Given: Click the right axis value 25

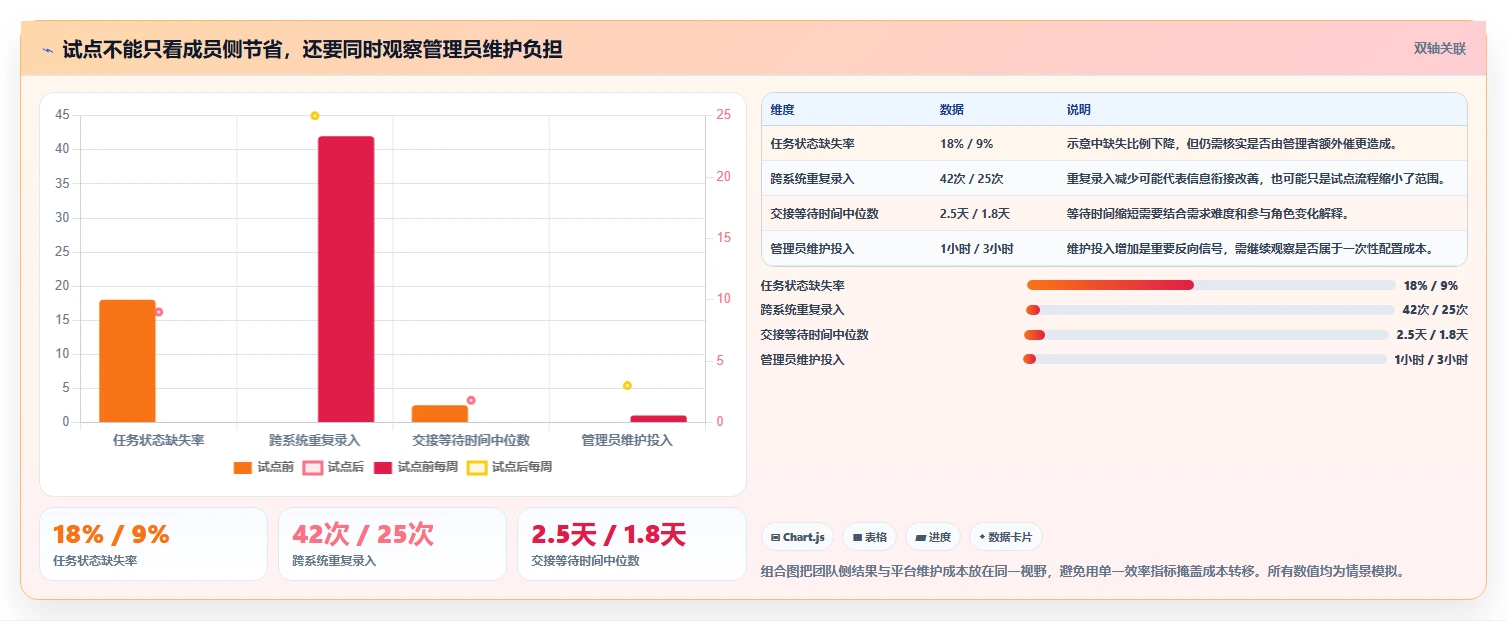Looking at the screenshot, I should [x=724, y=115].
